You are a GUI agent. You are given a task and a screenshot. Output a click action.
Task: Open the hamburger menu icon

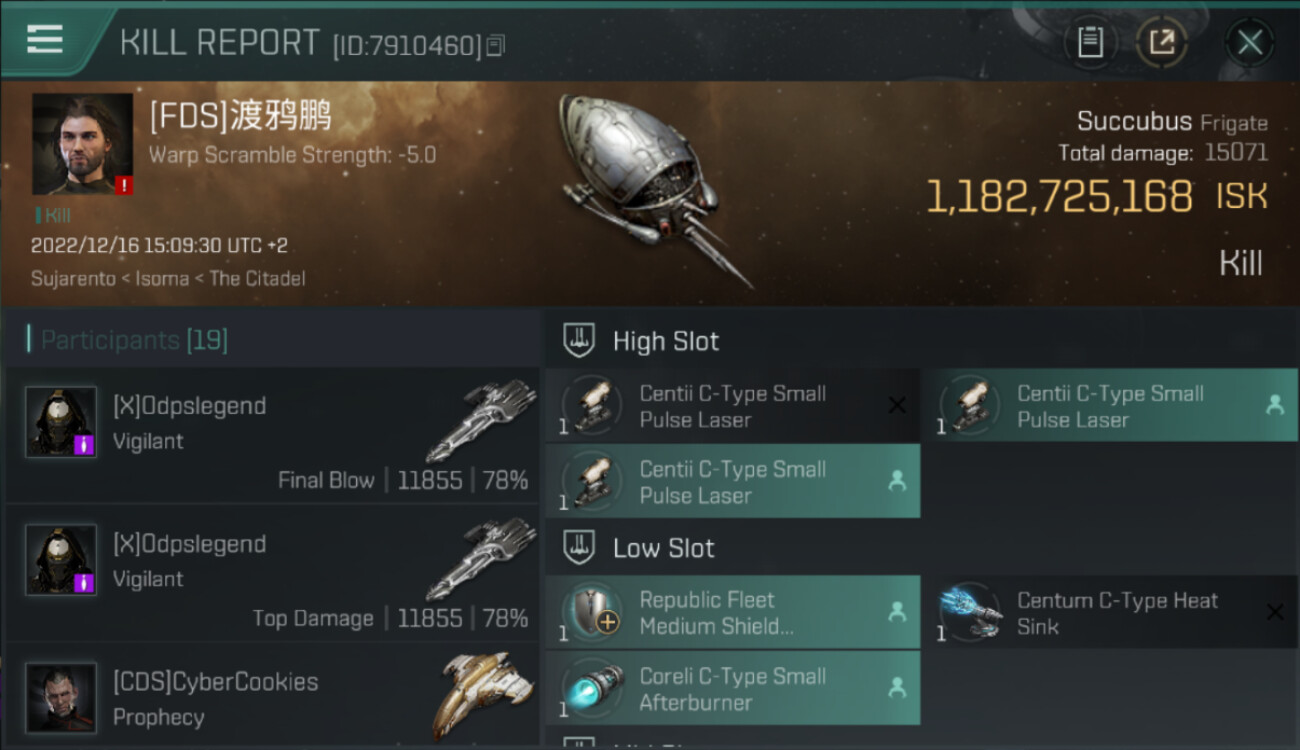pyautogui.click(x=45, y=40)
